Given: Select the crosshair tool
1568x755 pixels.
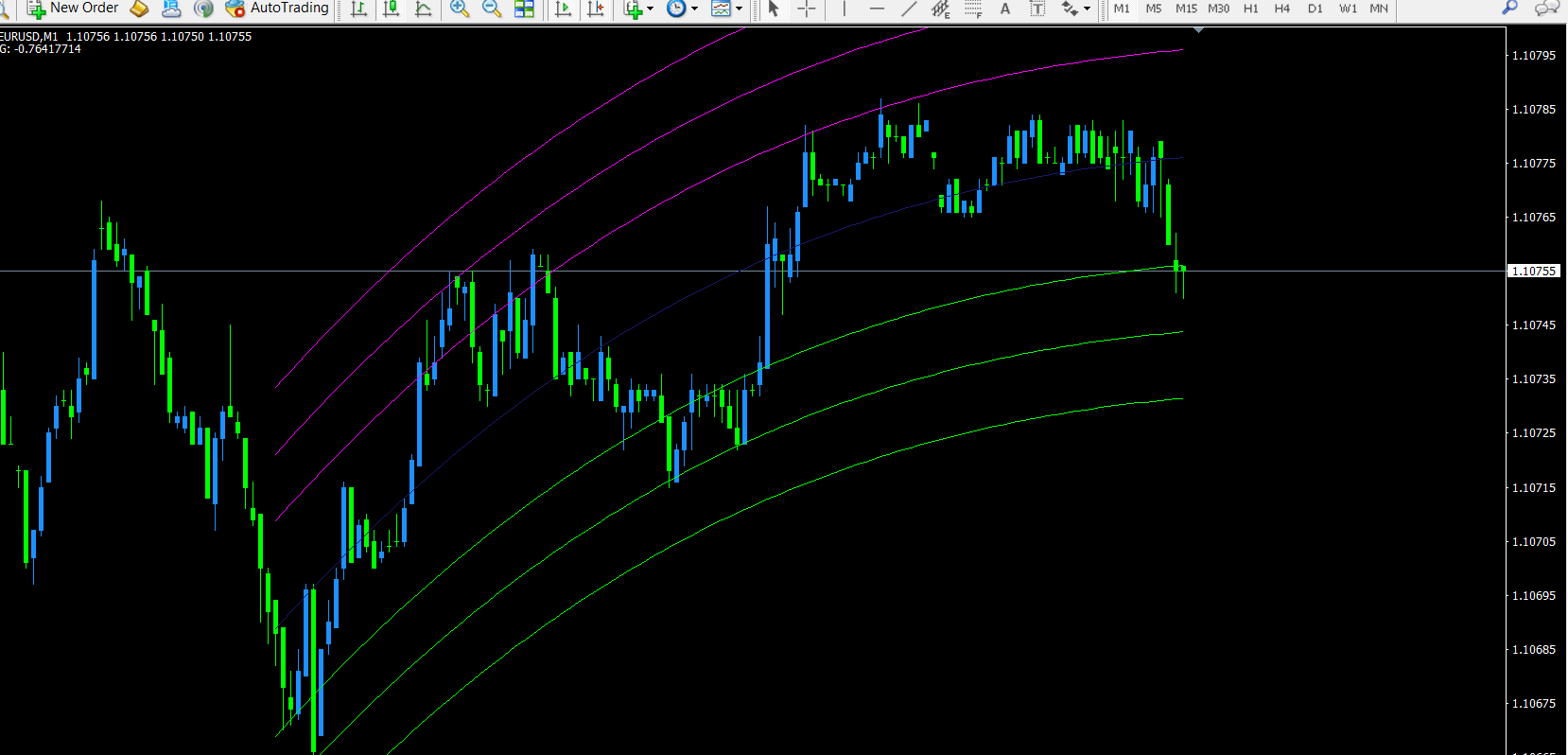Looking at the screenshot, I should [x=807, y=9].
